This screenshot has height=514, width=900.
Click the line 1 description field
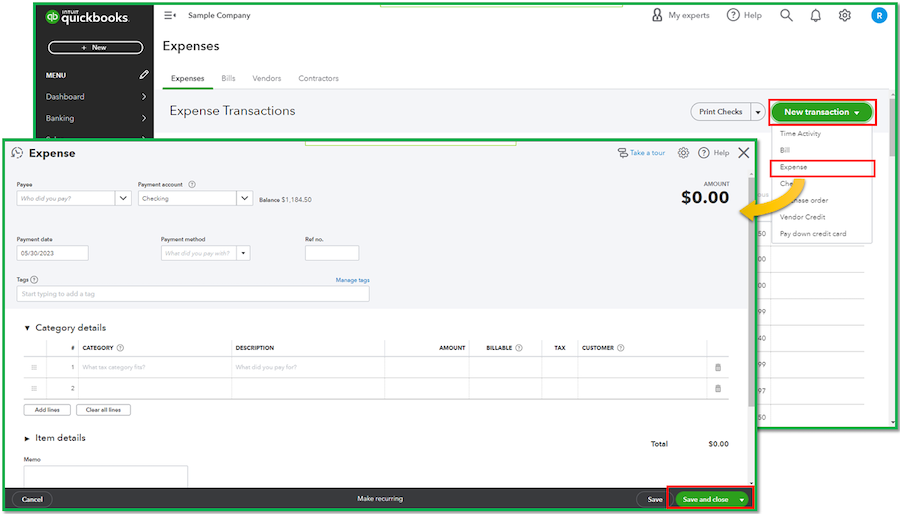click(x=308, y=367)
